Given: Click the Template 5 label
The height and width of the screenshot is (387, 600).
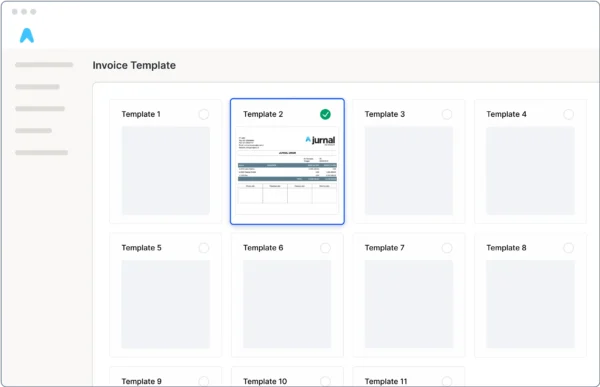Looking at the screenshot, I should pyautogui.click(x=141, y=248).
